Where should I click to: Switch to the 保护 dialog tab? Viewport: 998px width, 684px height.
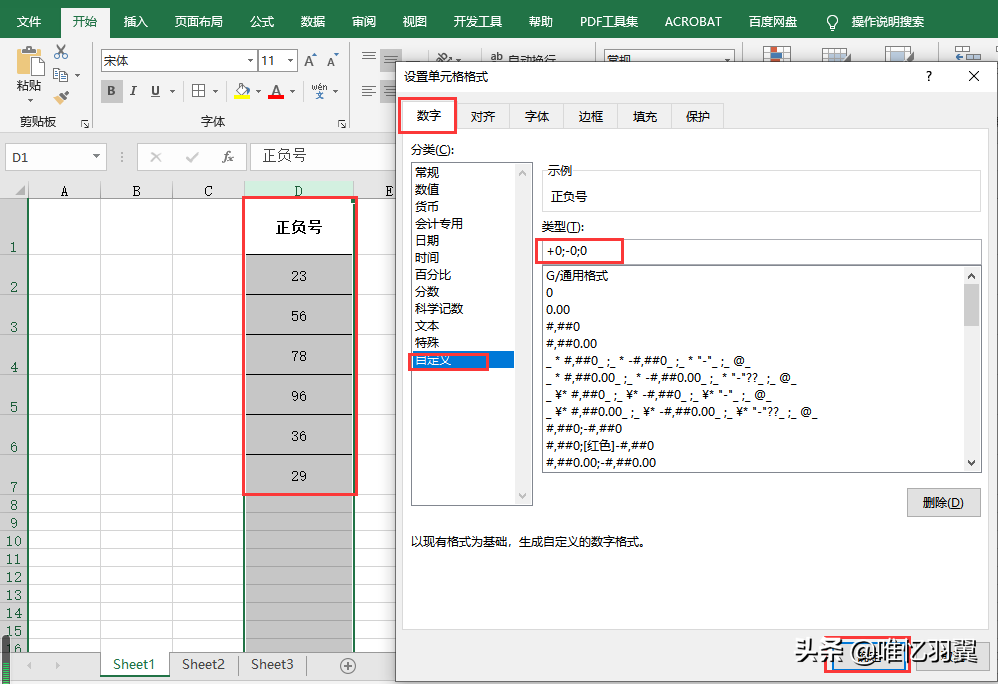[698, 116]
